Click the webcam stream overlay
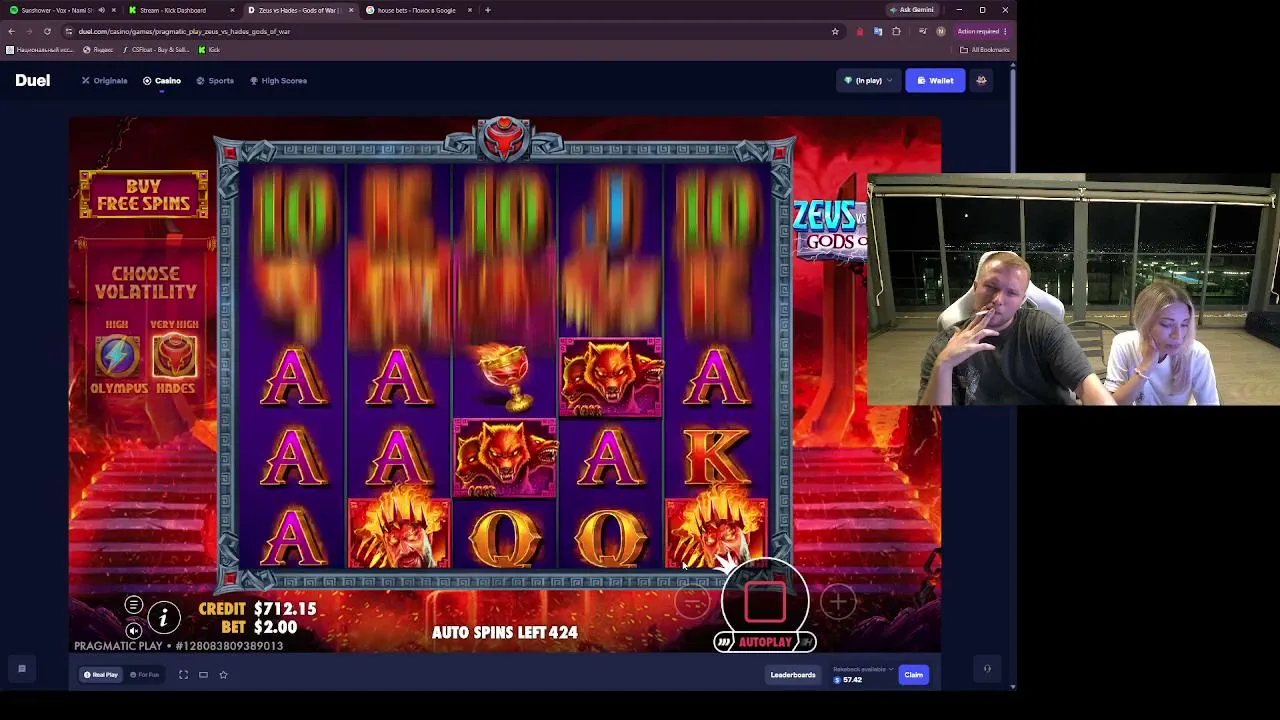The height and width of the screenshot is (720, 1280). coord(1073,290)
